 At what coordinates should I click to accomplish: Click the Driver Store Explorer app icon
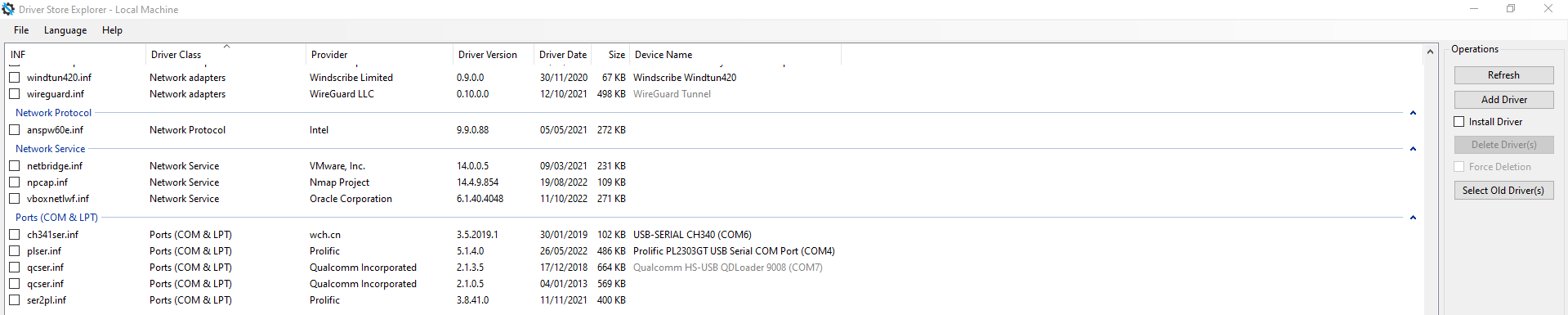click(x=8, y=9)
